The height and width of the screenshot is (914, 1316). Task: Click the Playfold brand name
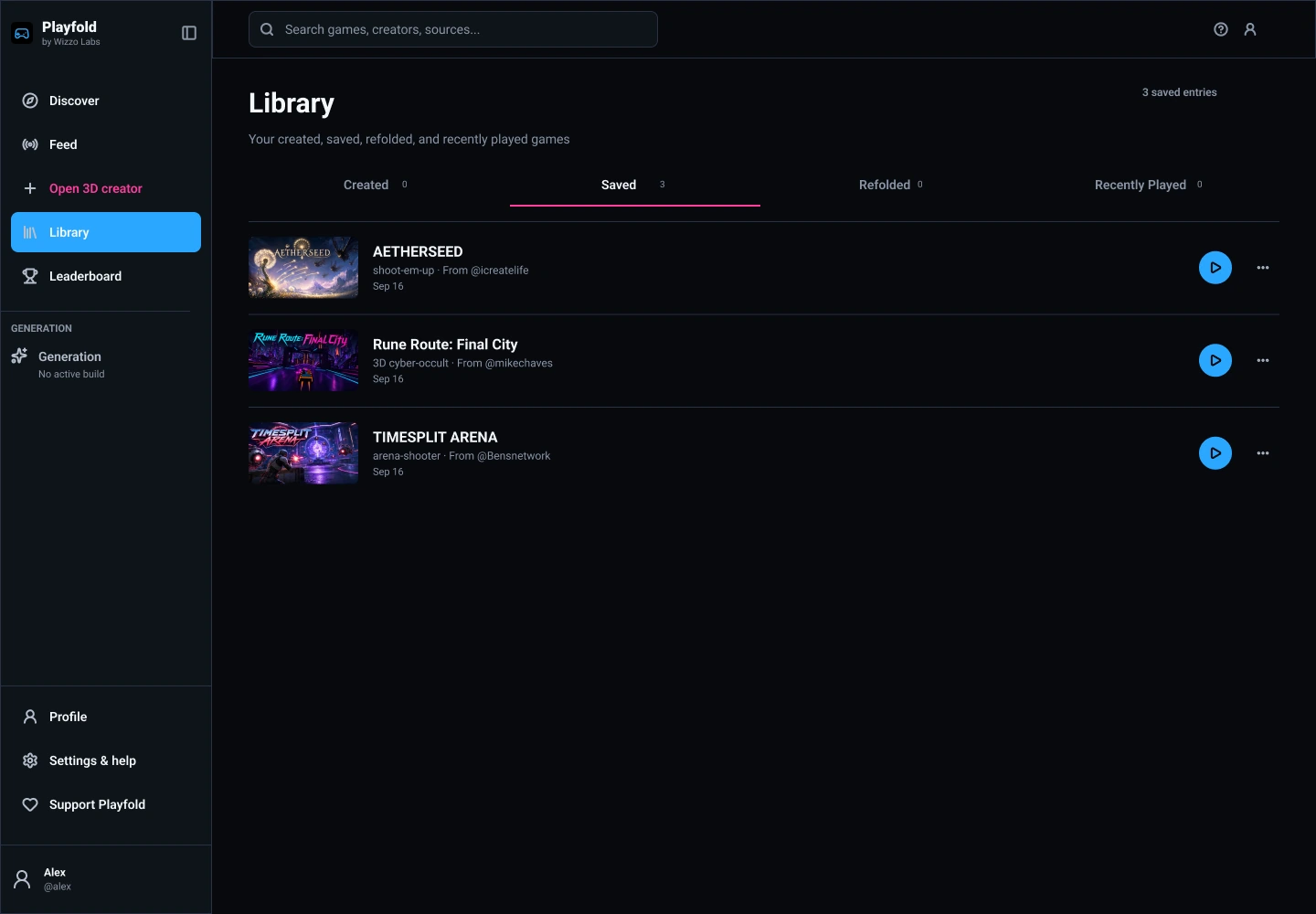[69, 27]
